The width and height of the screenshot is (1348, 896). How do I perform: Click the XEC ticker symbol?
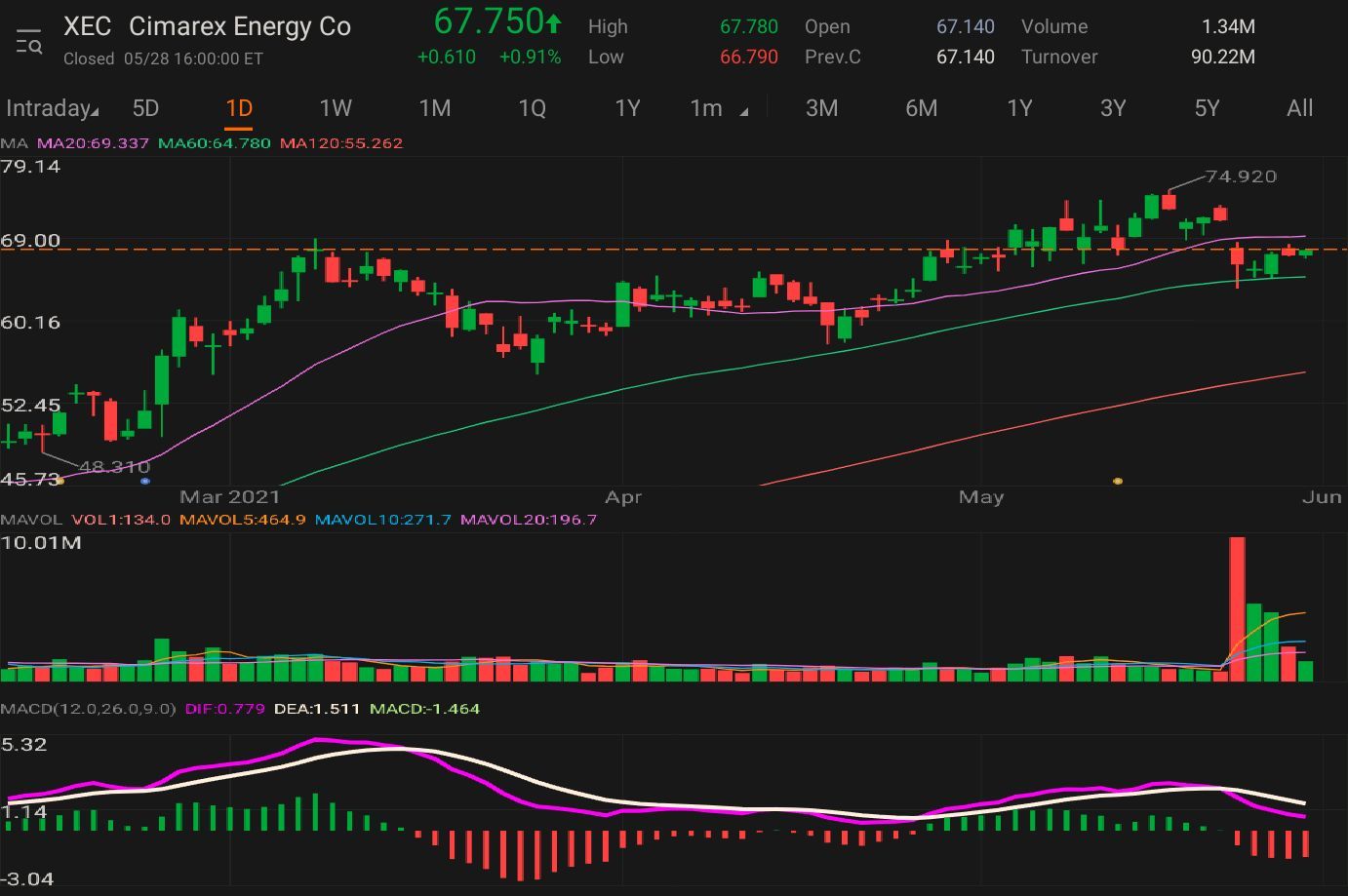87,26
